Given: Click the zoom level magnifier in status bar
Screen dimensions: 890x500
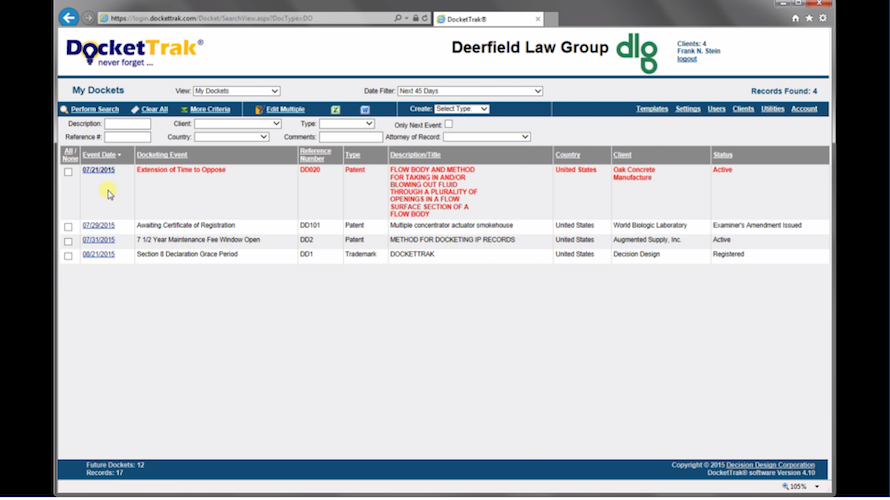Looking at the screenshot, I should (786, 486).
